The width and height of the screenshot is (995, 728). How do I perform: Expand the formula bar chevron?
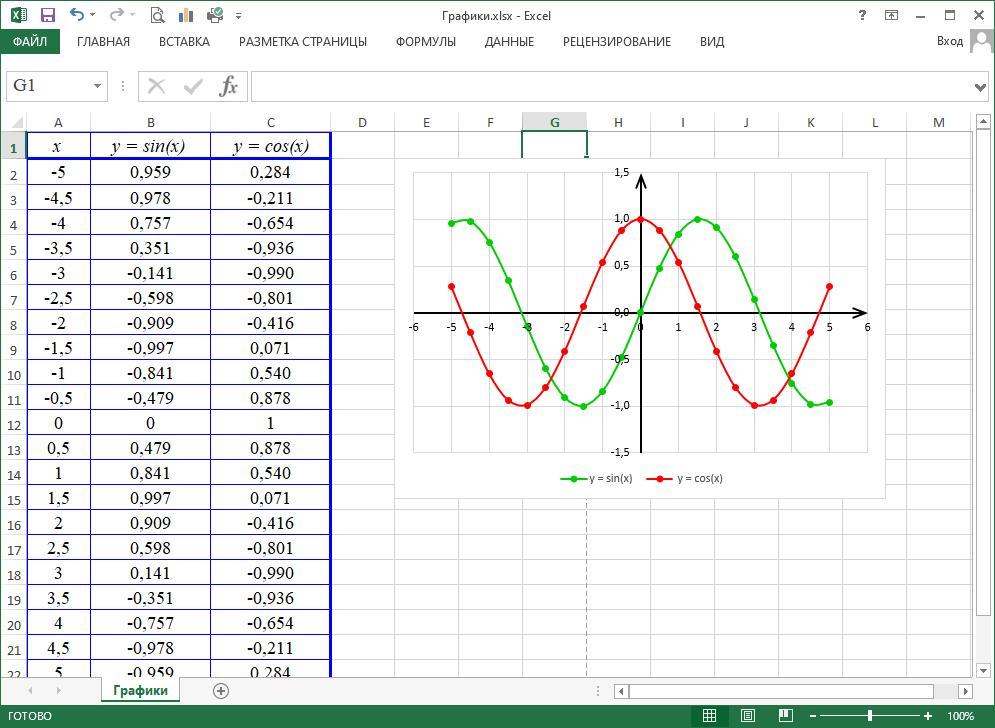pos(980,87)
